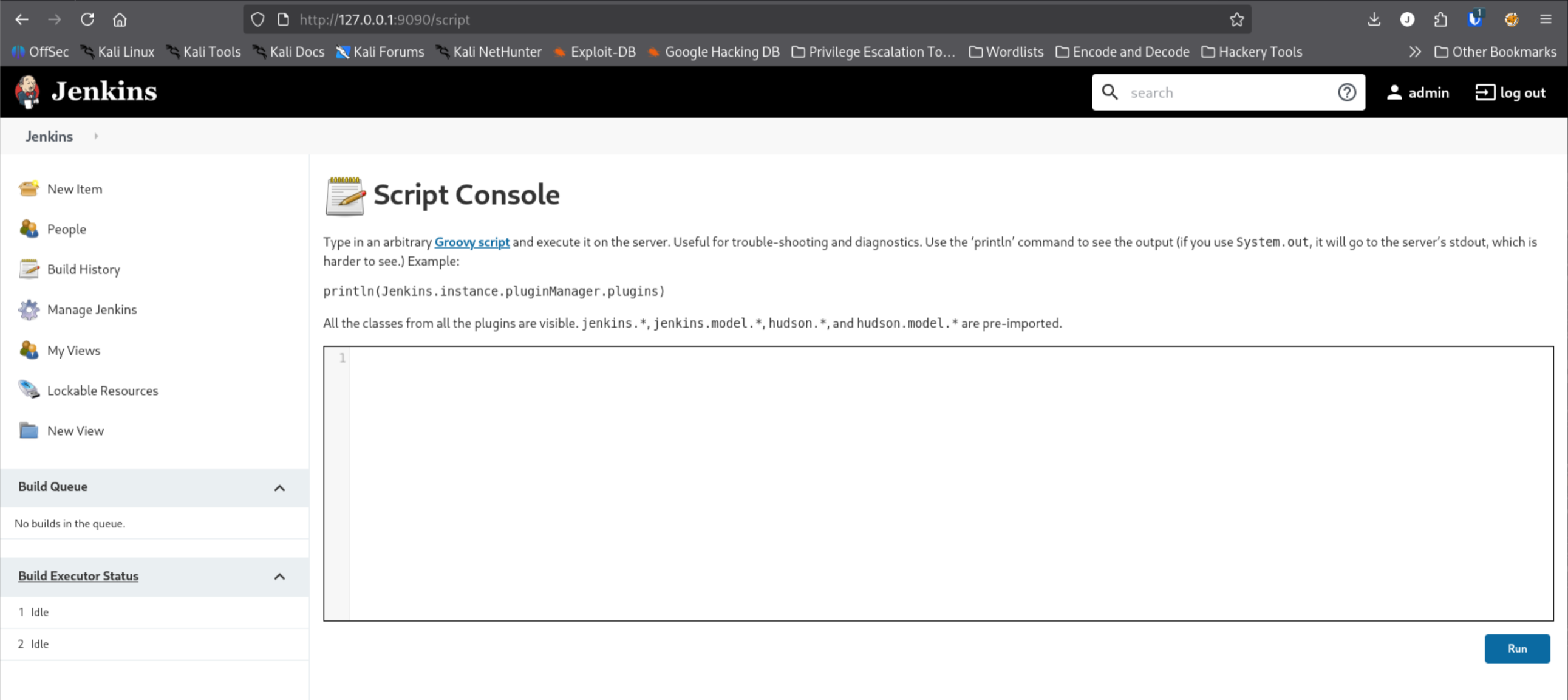Open the browser Downloads panel
This screenshot has width=1568, height=700.
pyautogui.click(x=1374, y=19)
